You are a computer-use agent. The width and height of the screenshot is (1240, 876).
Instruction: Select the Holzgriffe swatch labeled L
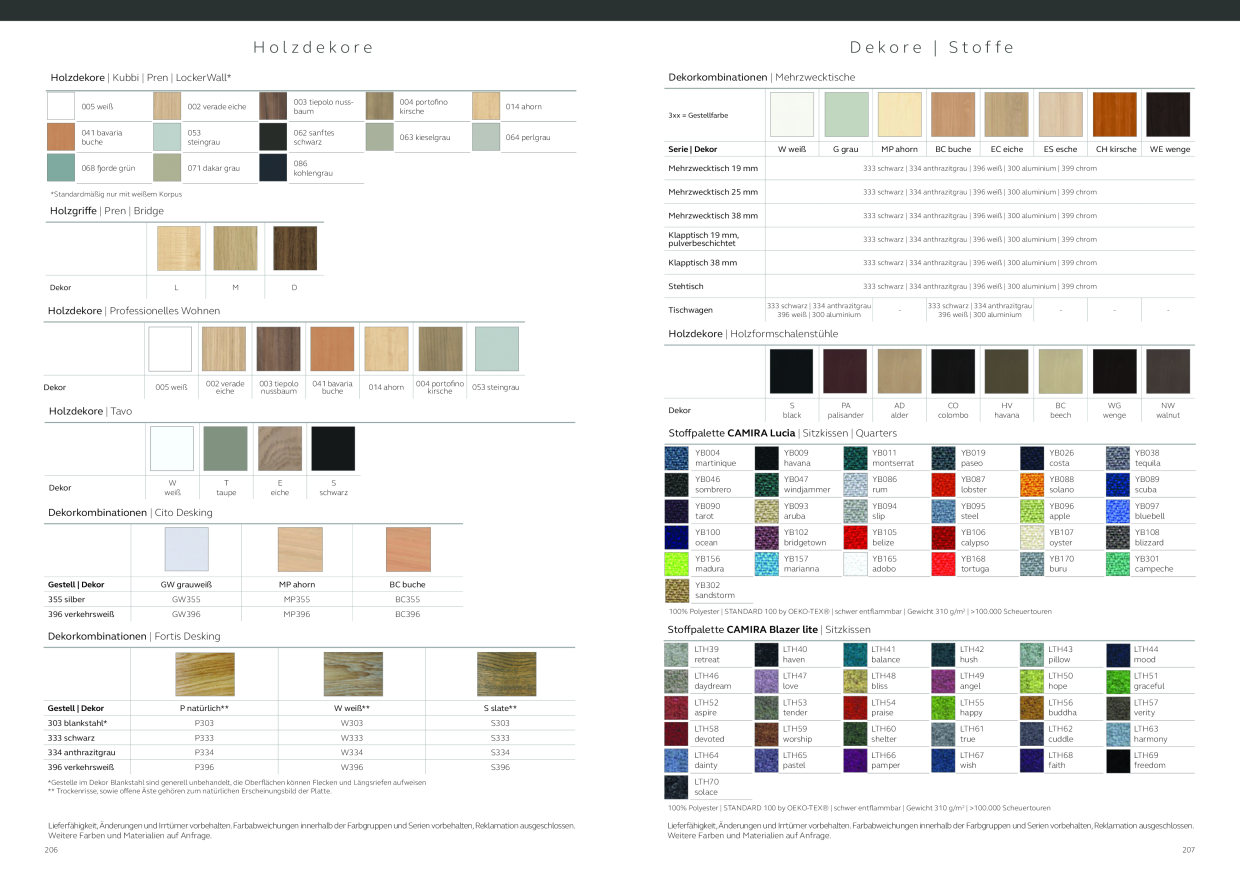pyautogui.click(x=179, y=248)
